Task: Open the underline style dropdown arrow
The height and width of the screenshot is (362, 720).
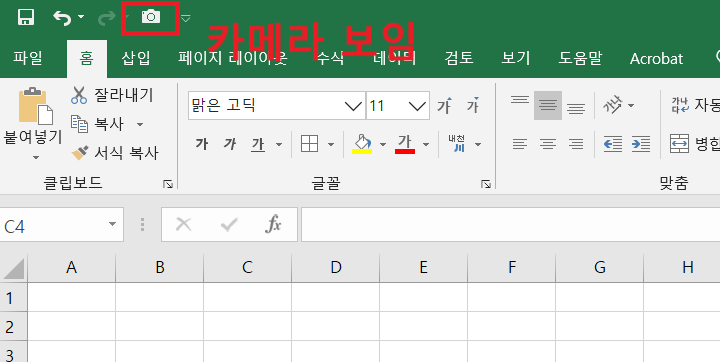Action: coord(279,145)
